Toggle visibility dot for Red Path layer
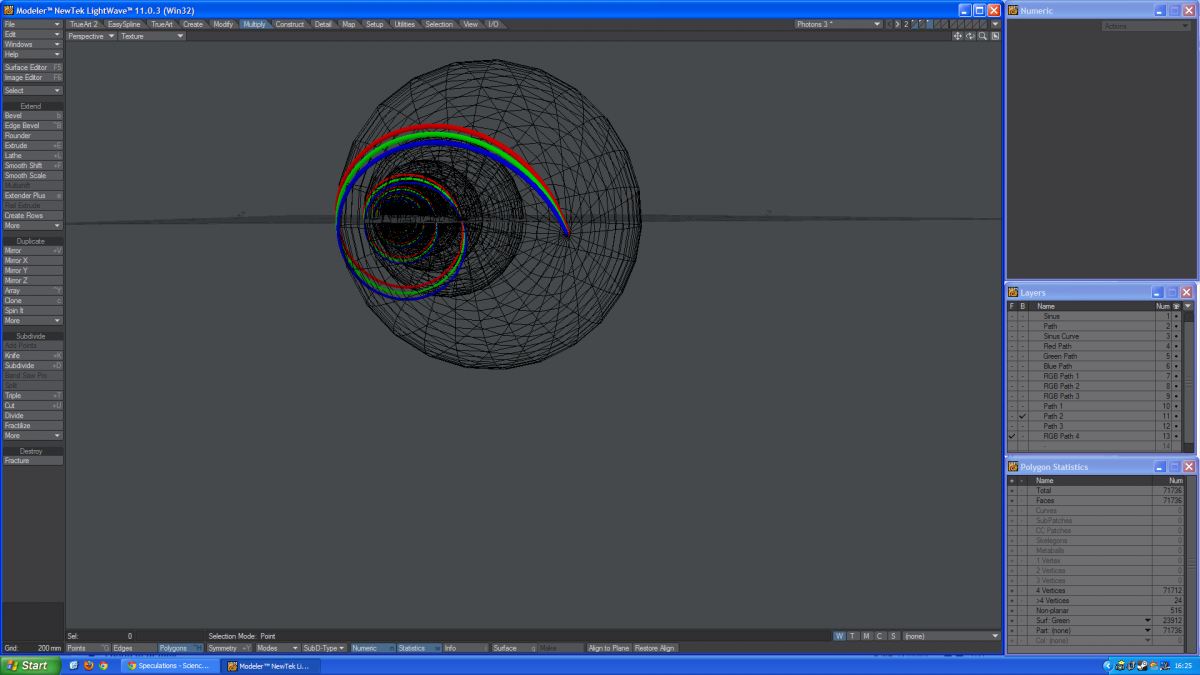This screenshot has width=1200, height=675. coord(1177,346)
